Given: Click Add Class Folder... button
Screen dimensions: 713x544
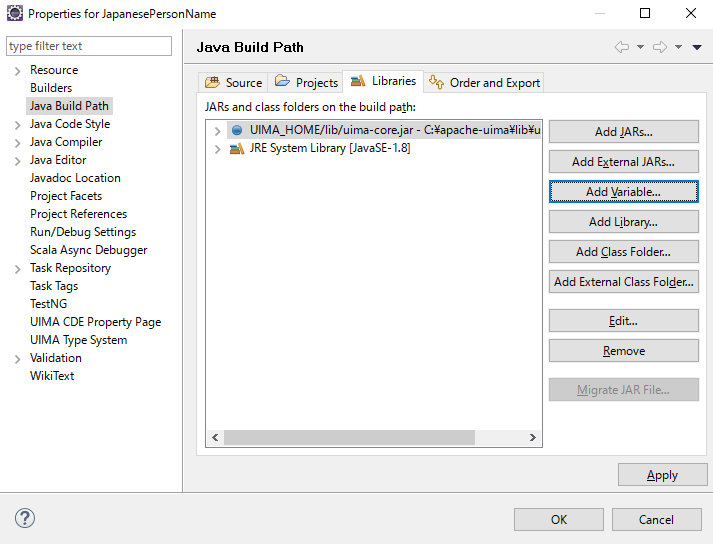Looking at the screenshot, I should [x=623, y=252].
